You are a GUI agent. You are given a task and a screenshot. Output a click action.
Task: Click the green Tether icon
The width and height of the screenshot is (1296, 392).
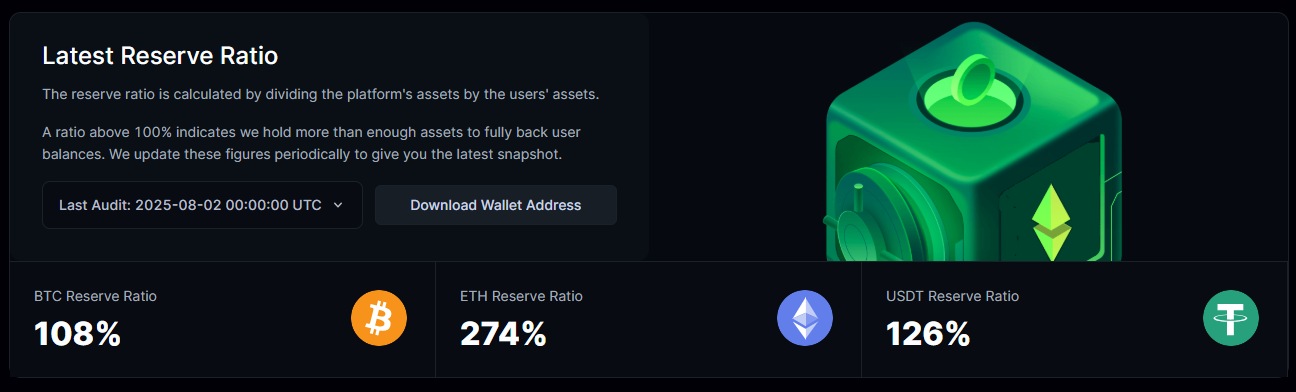(1231, 318)
